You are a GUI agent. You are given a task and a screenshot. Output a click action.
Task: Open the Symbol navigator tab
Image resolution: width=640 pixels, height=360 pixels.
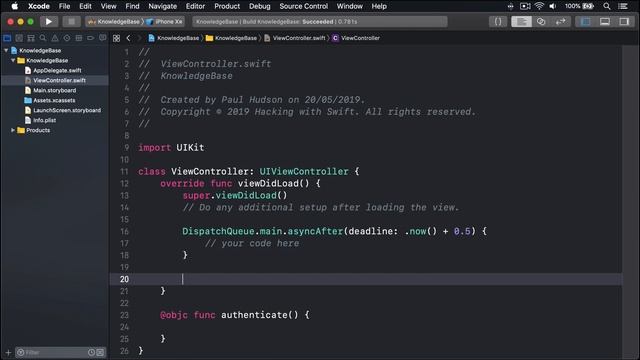(31, 38)
